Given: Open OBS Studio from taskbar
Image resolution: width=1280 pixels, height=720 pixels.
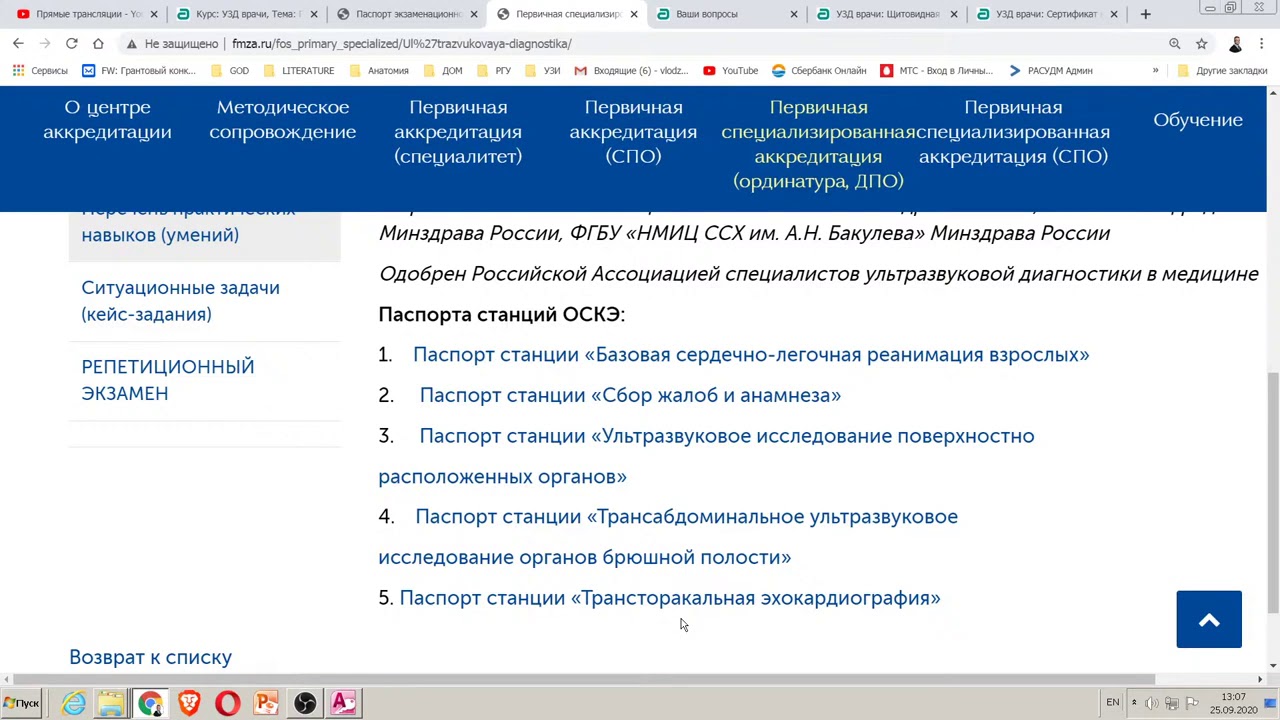Looking at the screenshot, I should pos(305,703).
